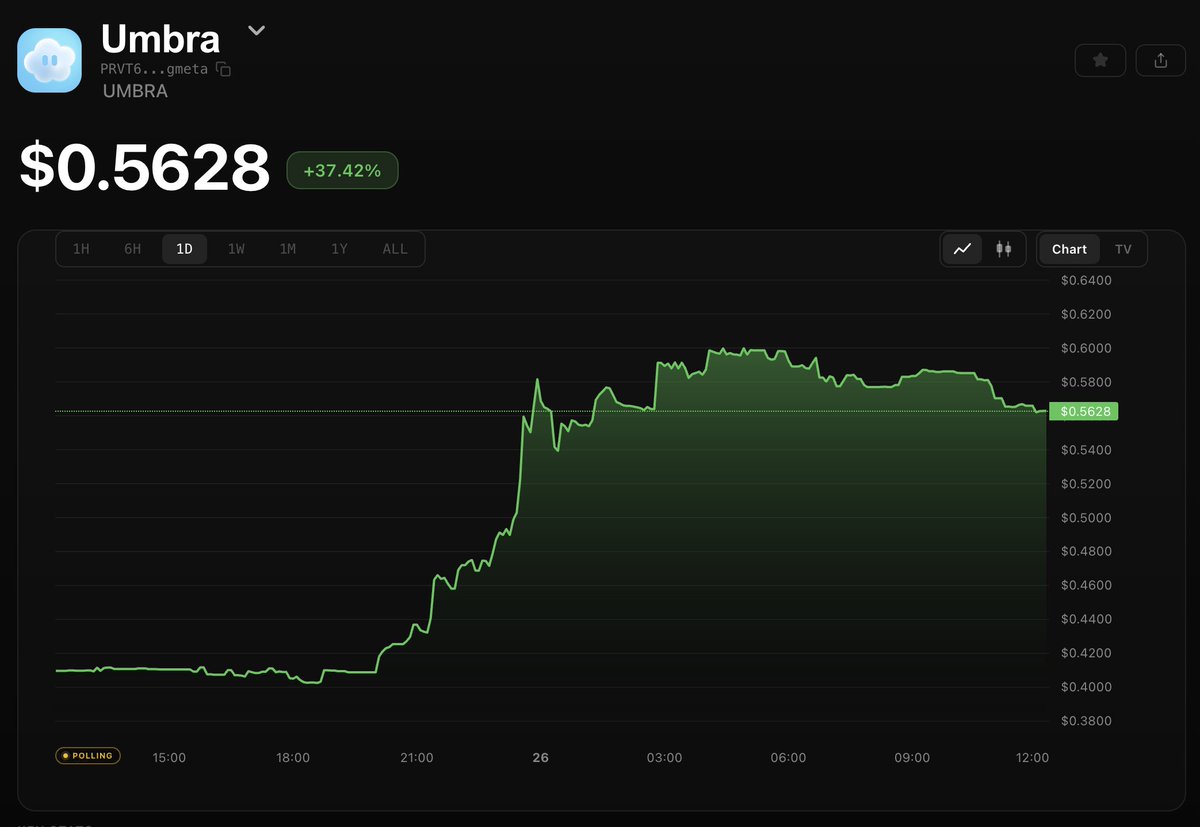
Task: Copy the PRVT6...gmeta address
Action: pos(224,69)
